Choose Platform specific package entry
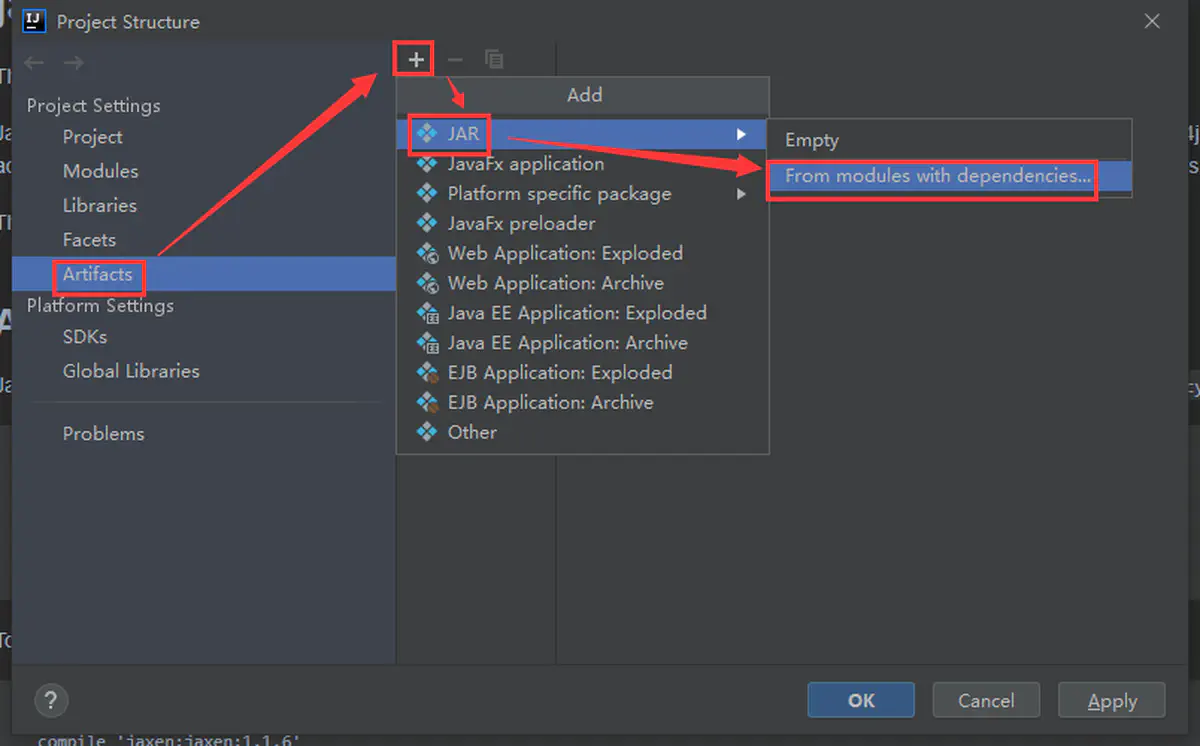This screenshot has height=746, width=1200. [x=583, y=194]
